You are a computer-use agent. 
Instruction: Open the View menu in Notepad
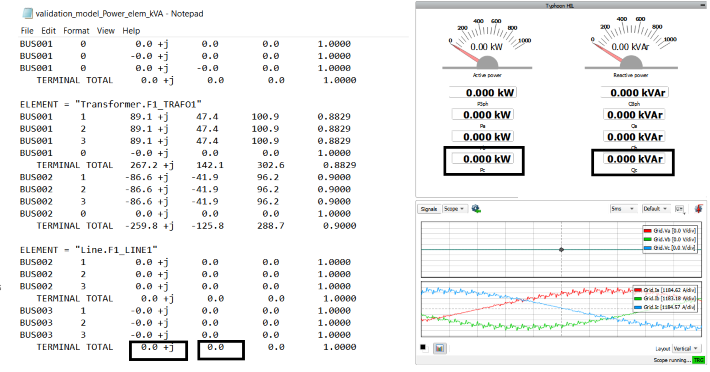[106, 31]
